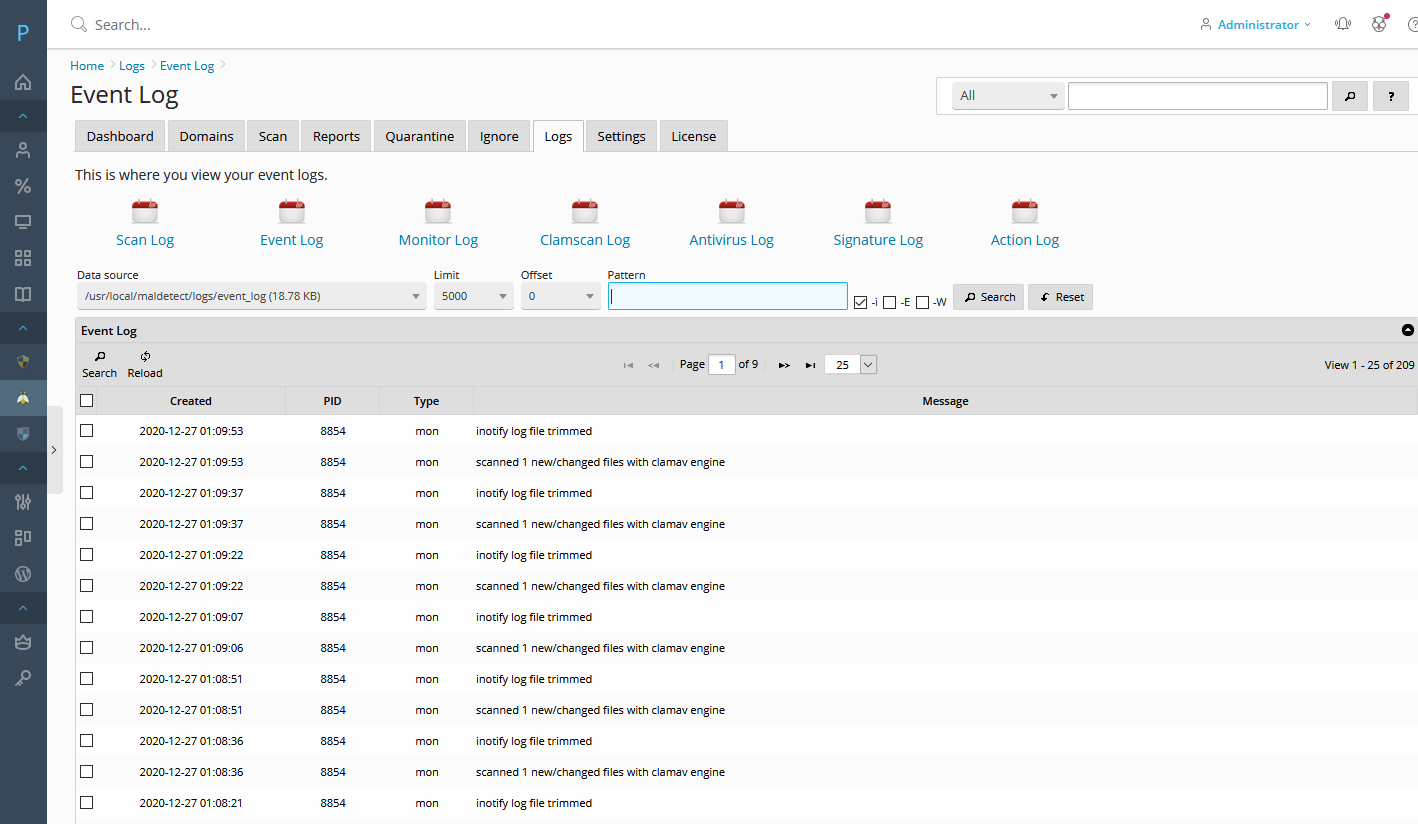Switch to the Settings tab

621,136
